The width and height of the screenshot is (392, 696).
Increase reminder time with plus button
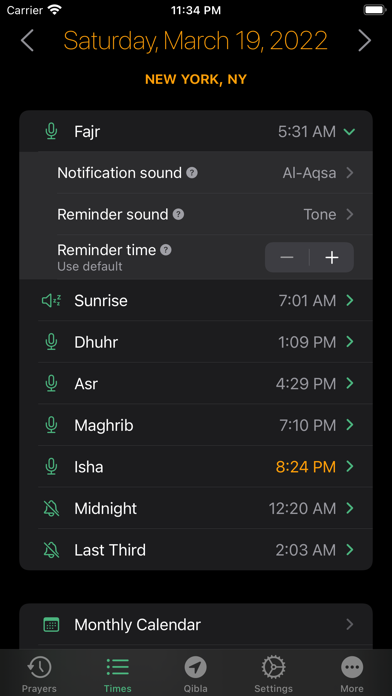click(332, 257)
